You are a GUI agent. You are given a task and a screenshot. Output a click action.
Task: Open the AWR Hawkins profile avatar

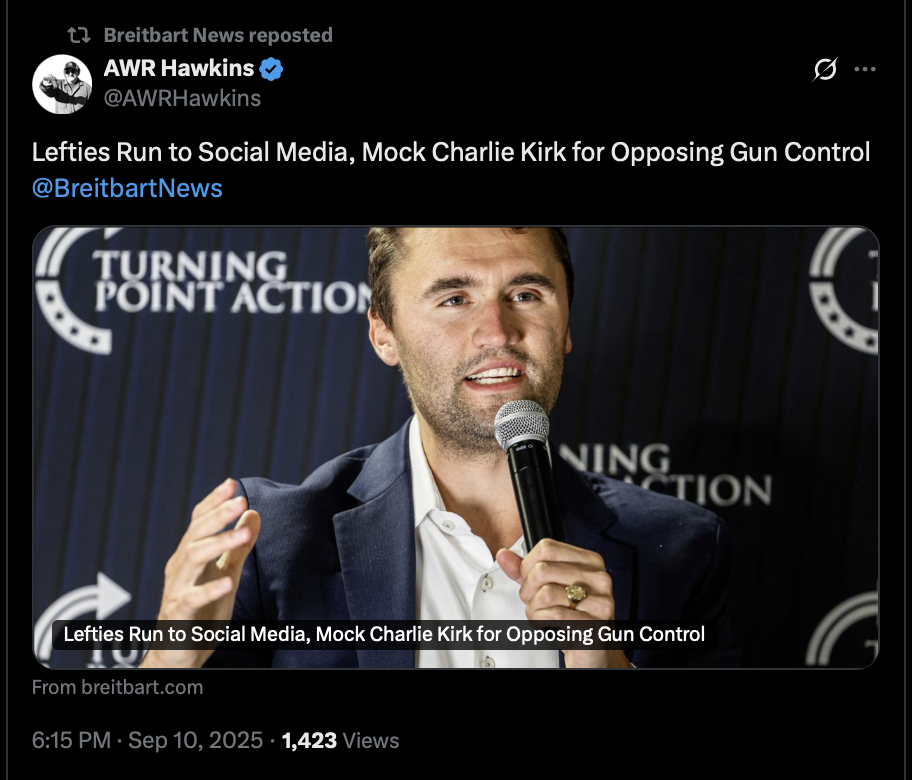coord(63,84)
